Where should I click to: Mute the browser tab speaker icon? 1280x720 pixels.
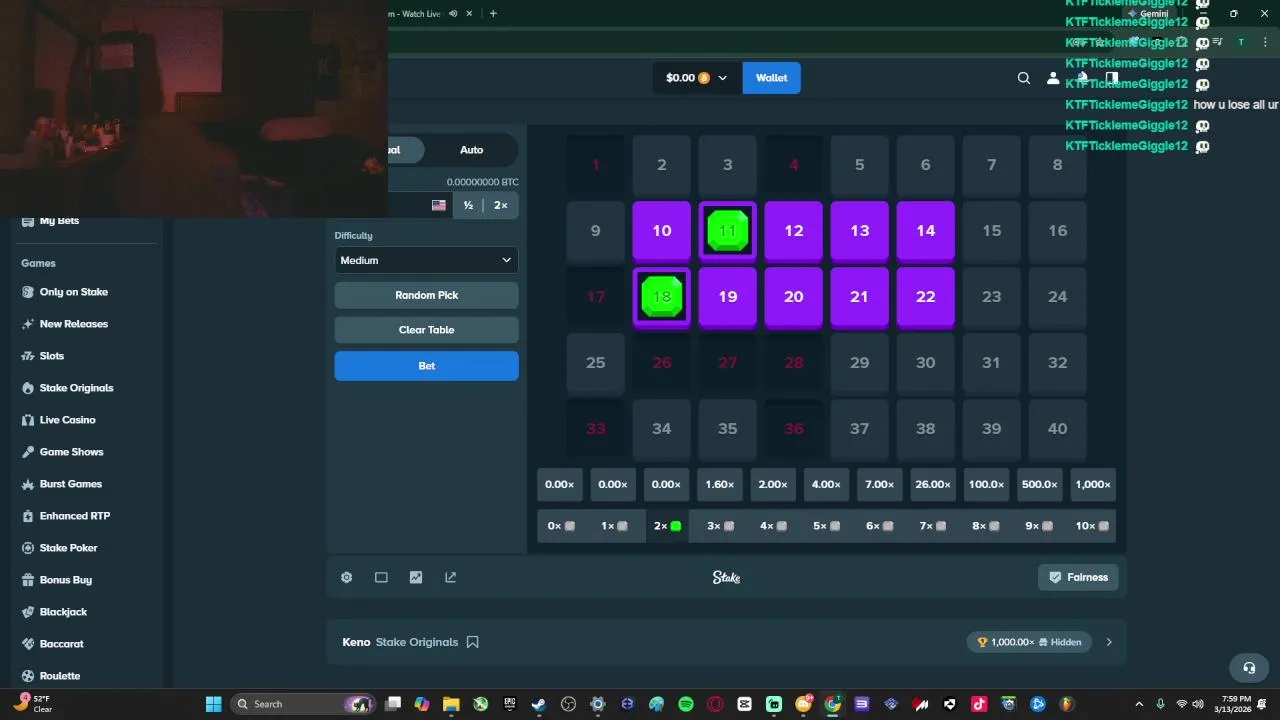453,14
